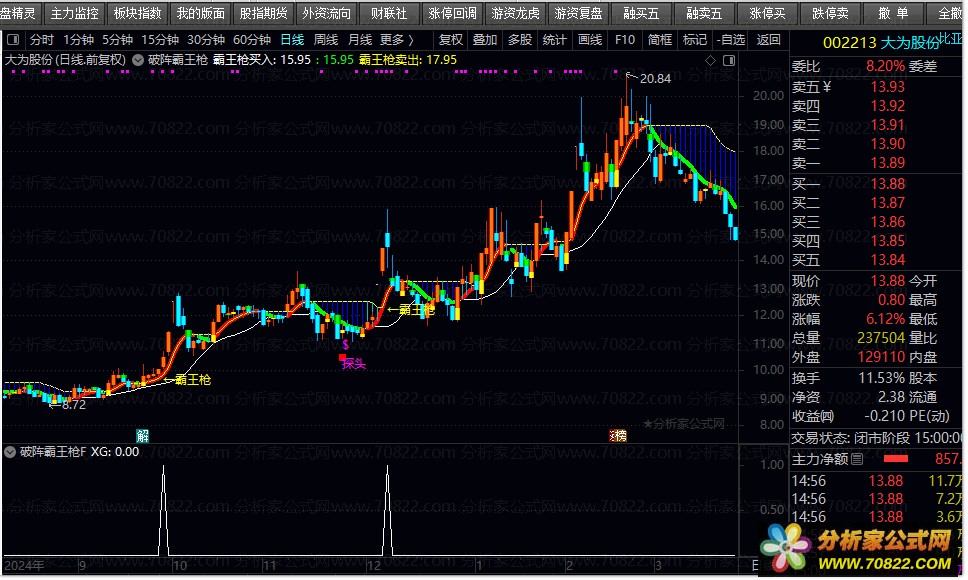Select the 60分钟 period
The height and width of the screenshot is (580, 968).
click(252, 40)
